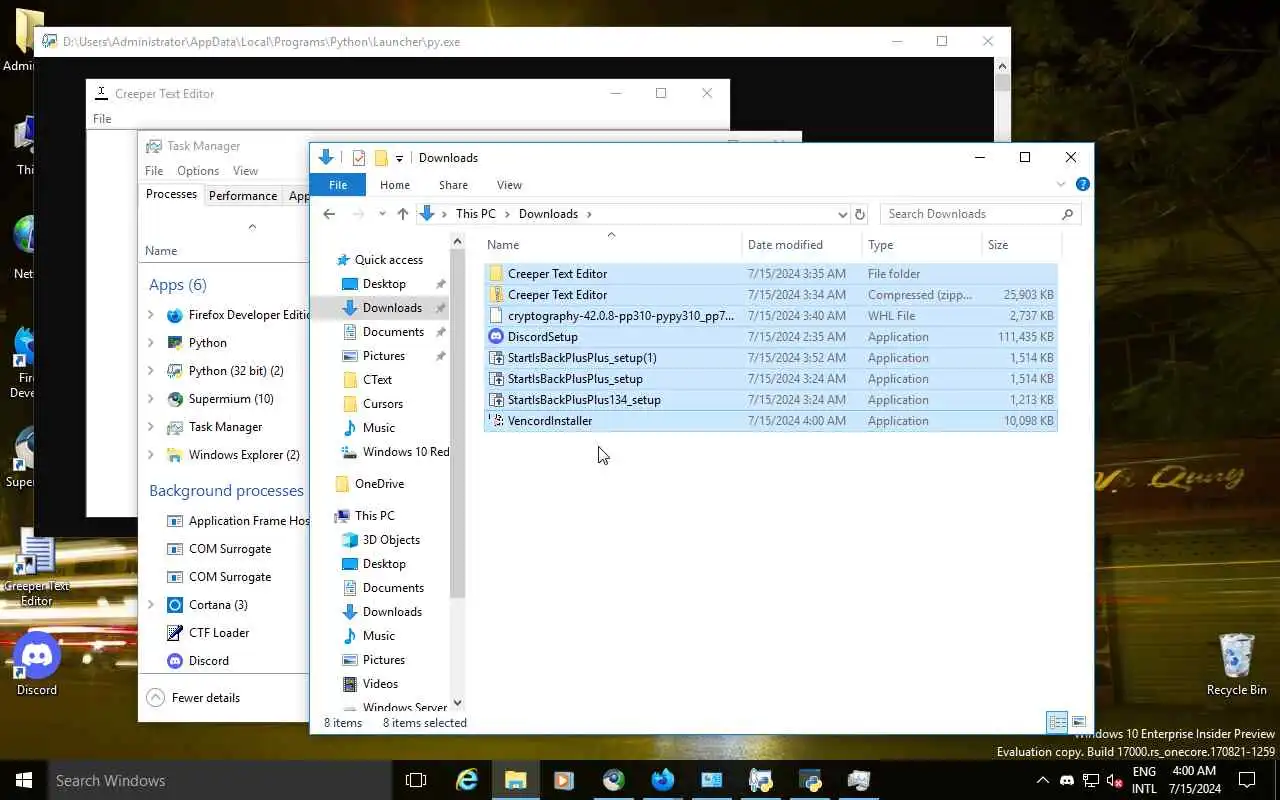
Task: Open Recycle Bin desktop icon
Action: pyautogui.click(x=1237, y=663)
